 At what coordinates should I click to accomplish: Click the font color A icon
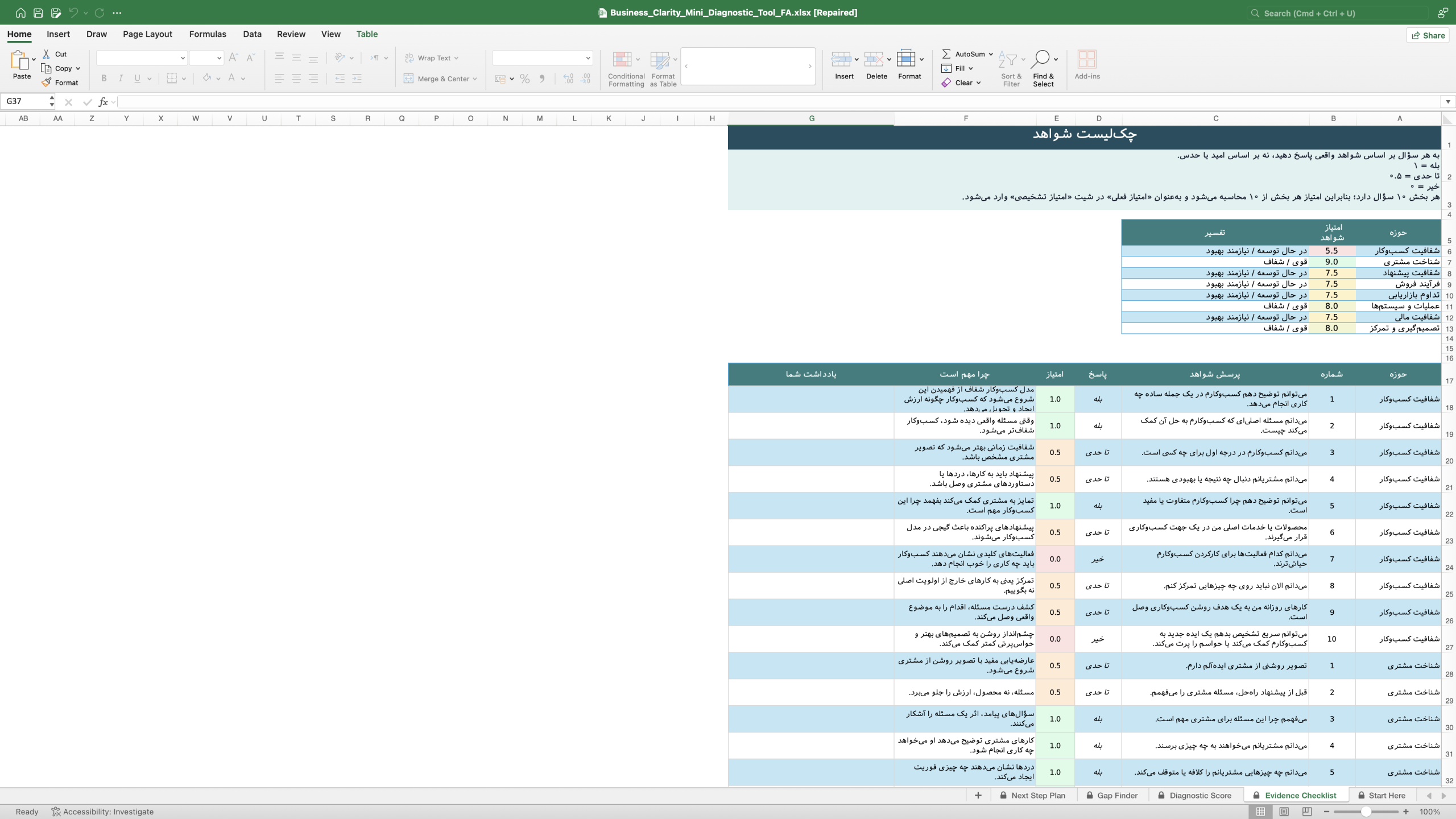coord(231,78)
